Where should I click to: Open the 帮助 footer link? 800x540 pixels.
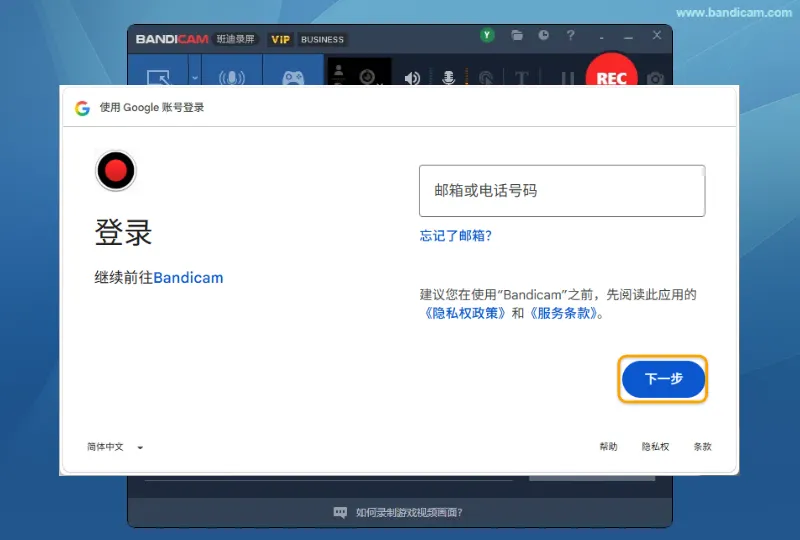coord(608,447)
